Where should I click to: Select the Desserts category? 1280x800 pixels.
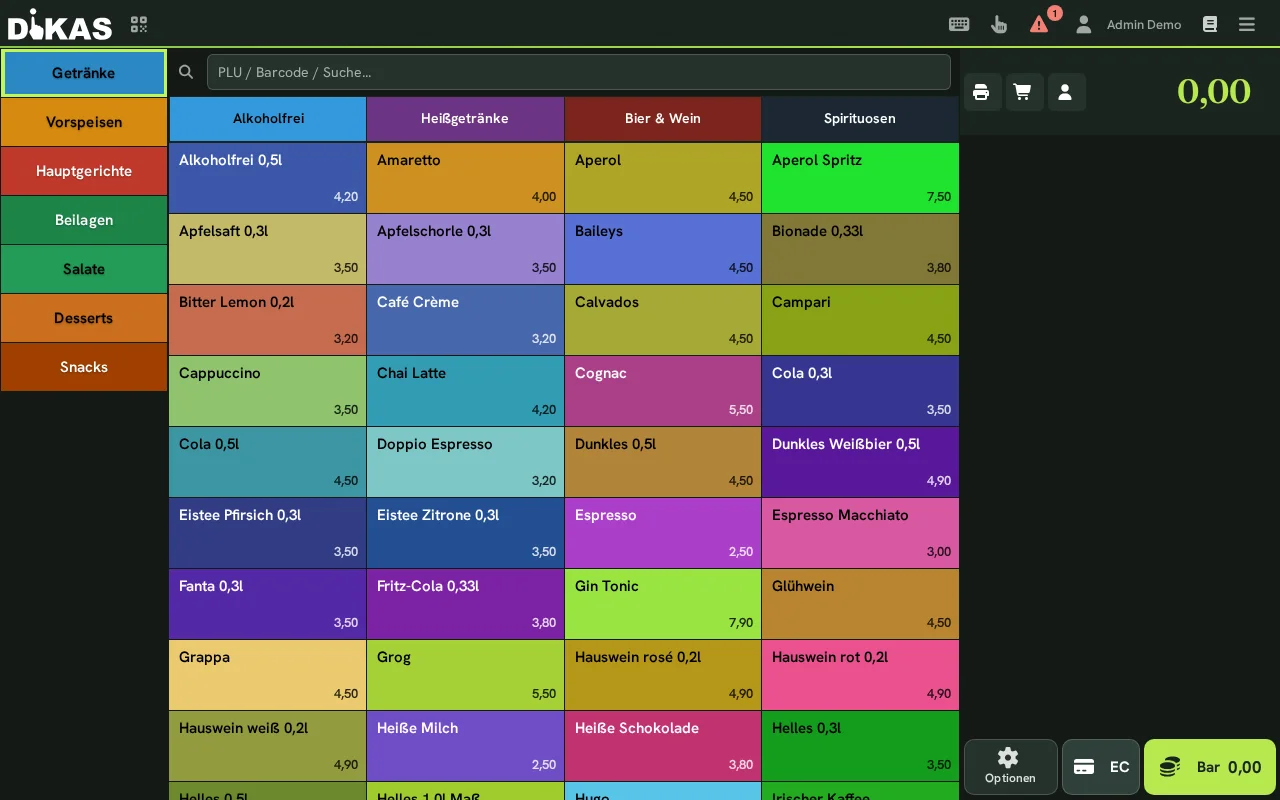click(84, 318)
